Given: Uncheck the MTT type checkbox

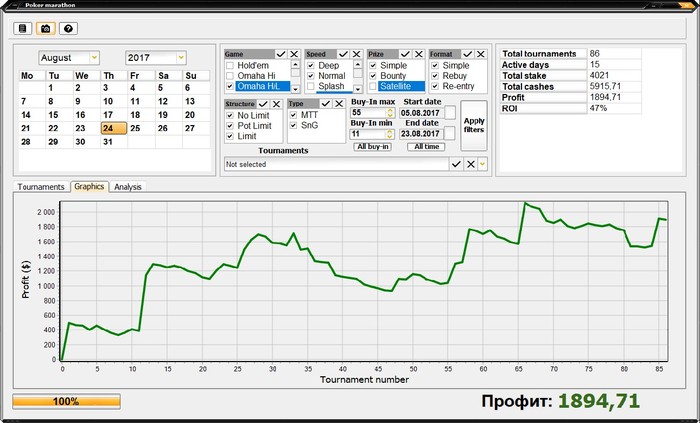Looking at the screenshot, I should click(293, 115).
